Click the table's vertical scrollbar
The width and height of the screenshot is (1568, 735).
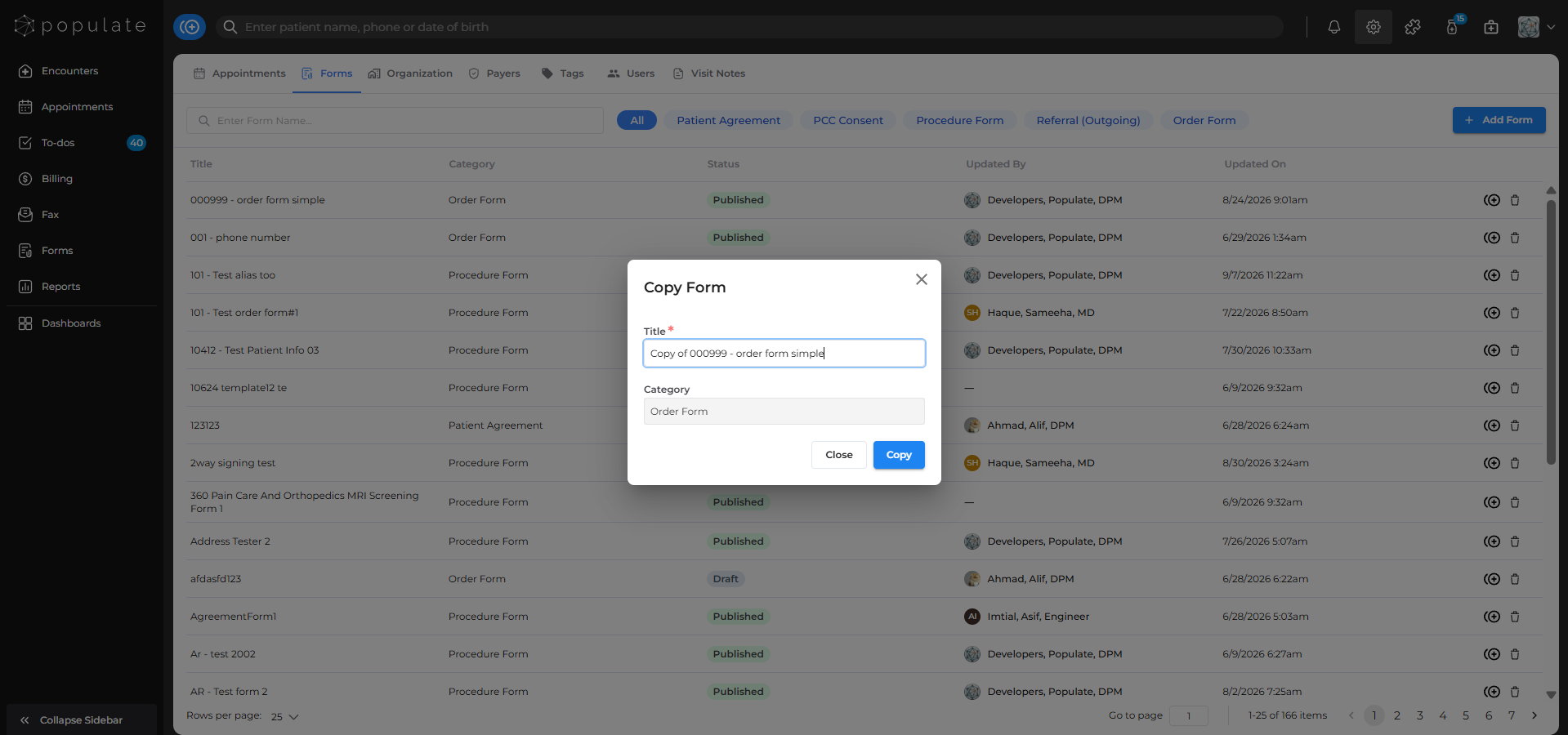click(x=1551, y=334)
